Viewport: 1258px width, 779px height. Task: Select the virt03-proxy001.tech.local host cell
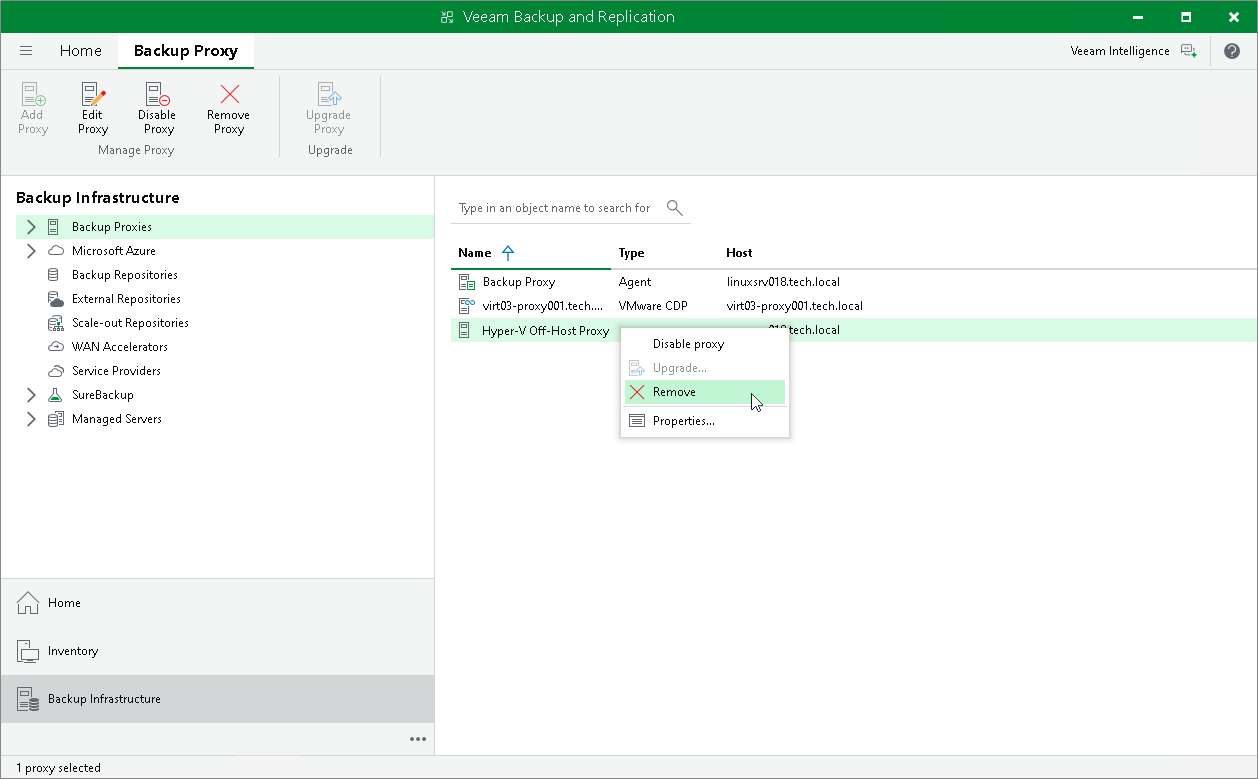[x=794, y=306]
